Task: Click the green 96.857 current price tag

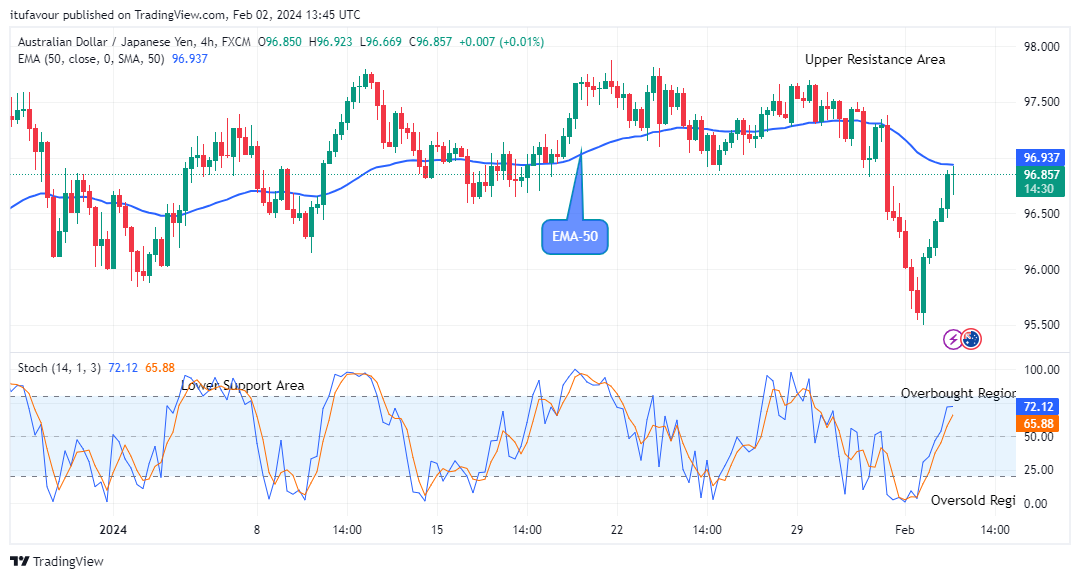Action: coord(1043,174)
